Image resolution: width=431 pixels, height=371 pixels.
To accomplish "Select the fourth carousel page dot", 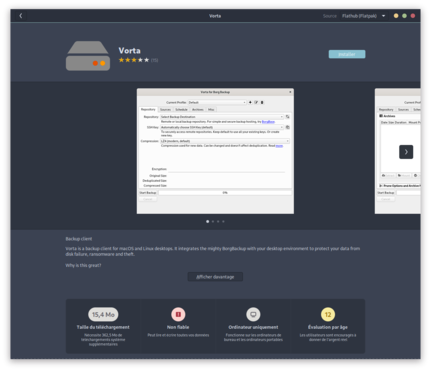I will pyautogui.click(x=223, y=221).
